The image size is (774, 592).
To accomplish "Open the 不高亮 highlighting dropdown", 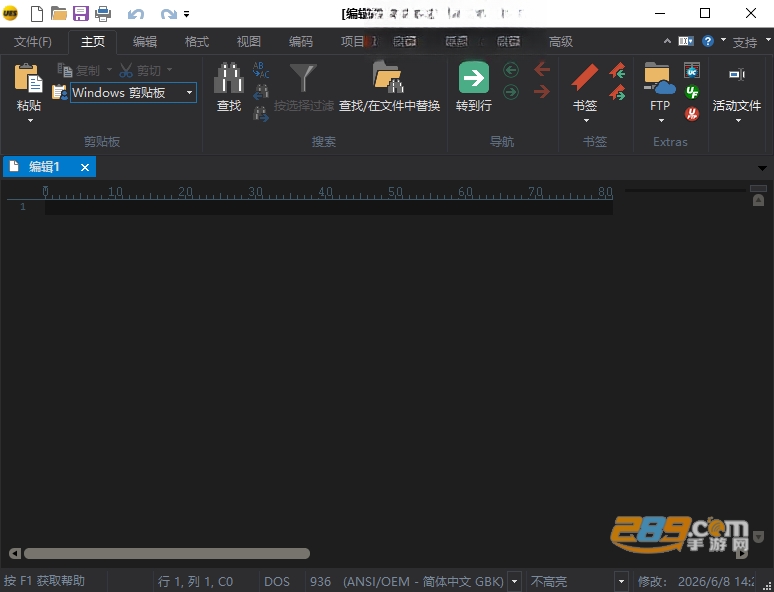I will click(621, 581).
